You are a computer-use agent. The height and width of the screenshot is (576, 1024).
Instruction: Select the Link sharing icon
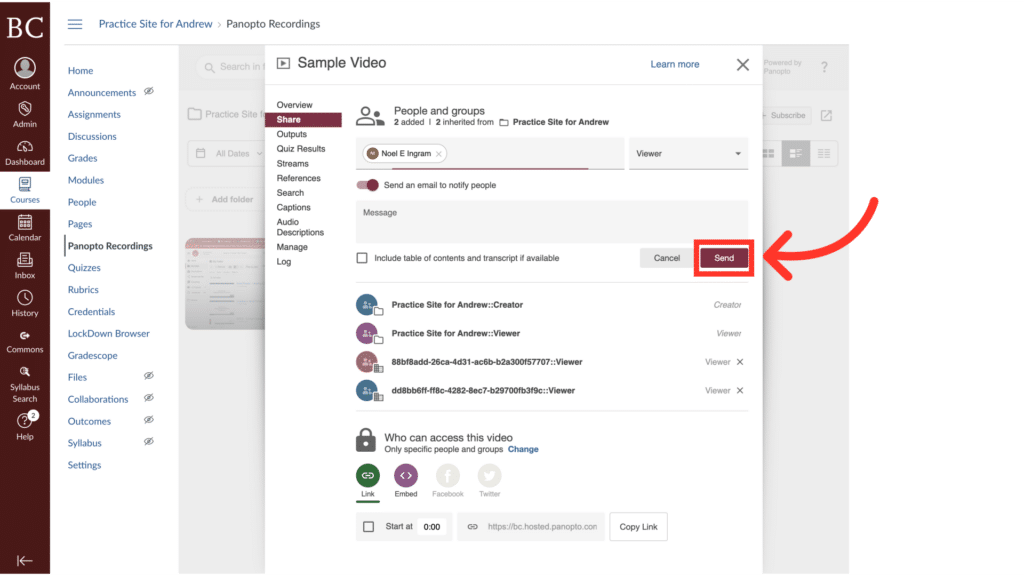pos(368,475)
